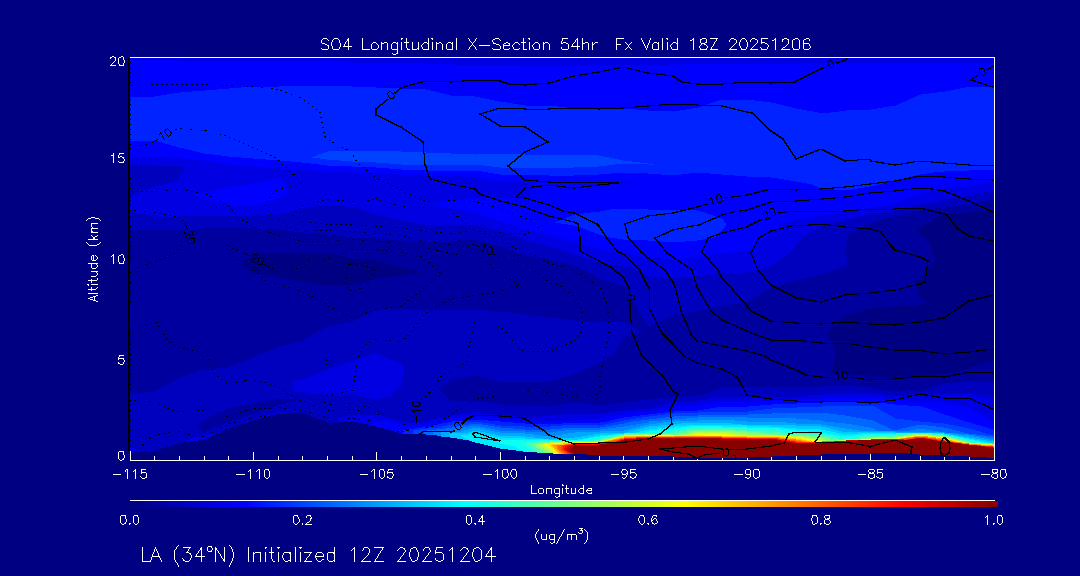Click the 0.0 value on the colorbar scale
The width and height of the screenshot is (1080, 576).
coord(130,520)
